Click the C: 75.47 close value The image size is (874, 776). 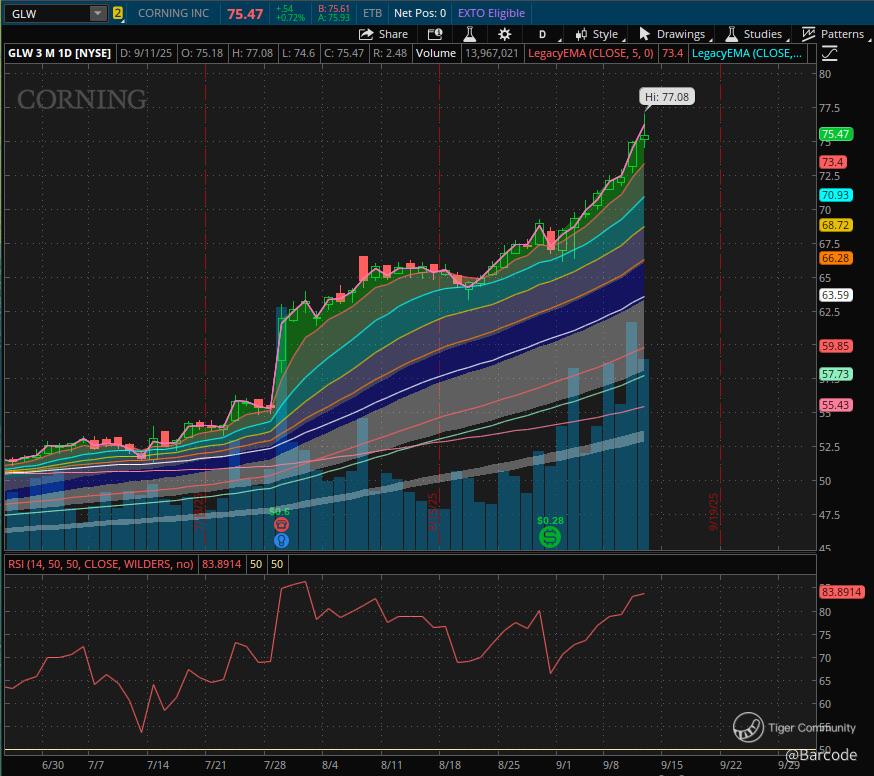(344, 53)
